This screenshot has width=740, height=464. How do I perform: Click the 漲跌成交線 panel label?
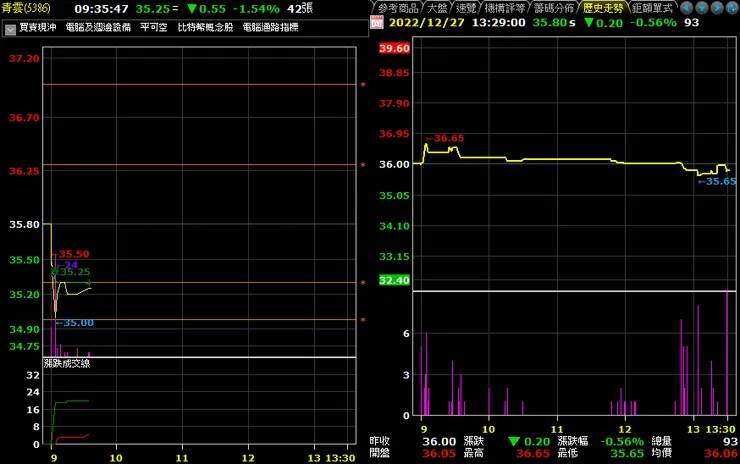(67, 363)
